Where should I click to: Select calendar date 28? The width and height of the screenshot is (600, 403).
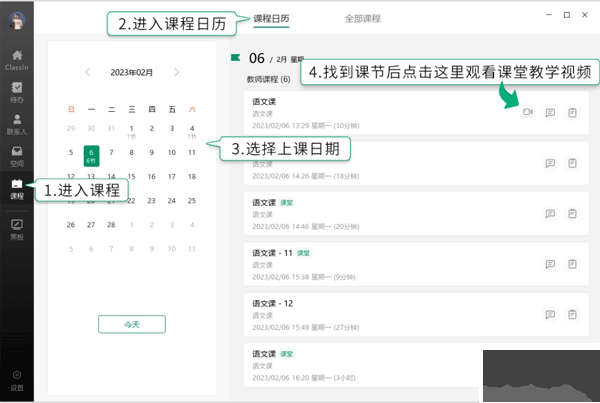(111, 225)
